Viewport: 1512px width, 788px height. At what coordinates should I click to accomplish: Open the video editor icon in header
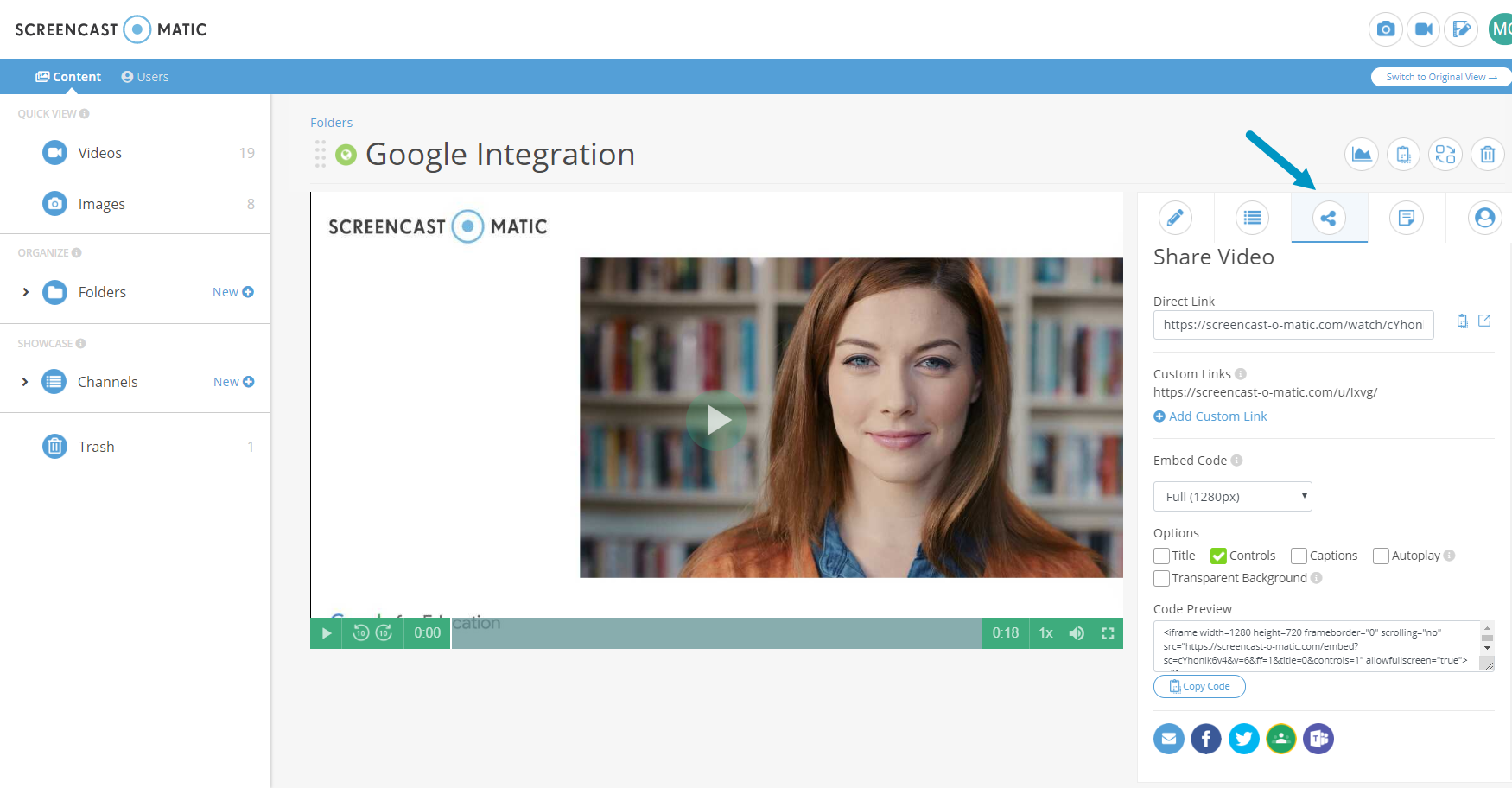pyautogui.click(x=1461, y=29)
